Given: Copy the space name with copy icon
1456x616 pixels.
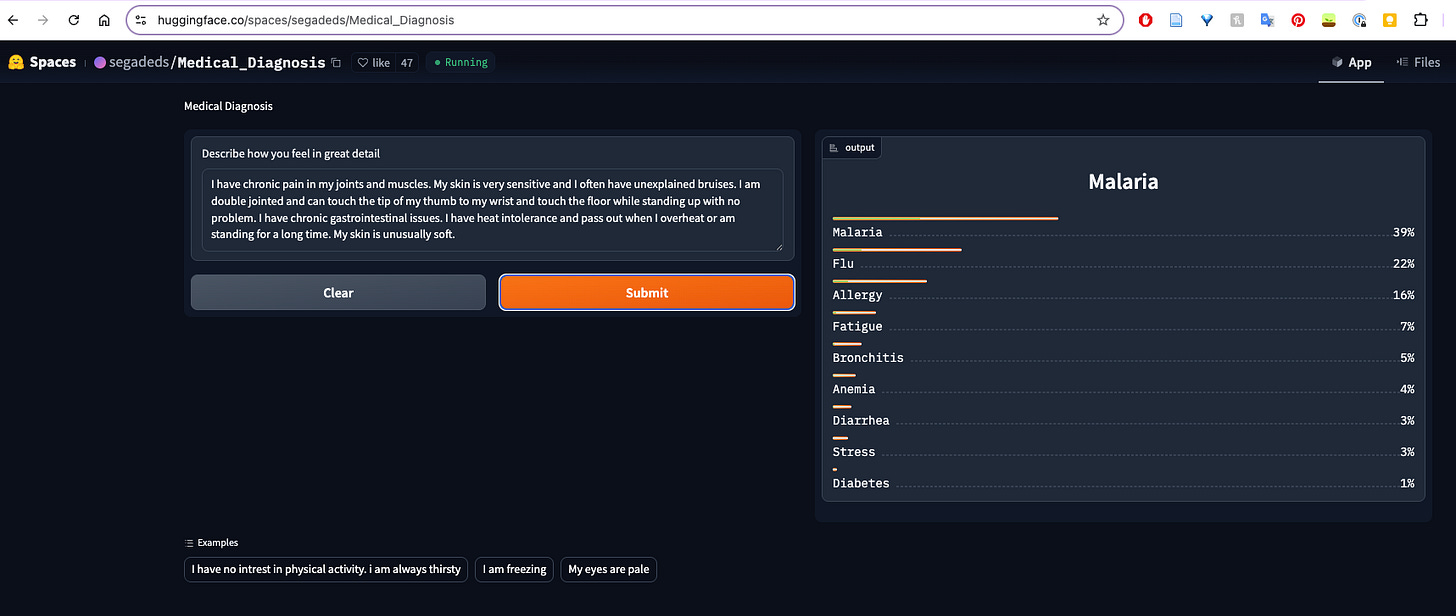Looking at the screenshot, I should pyautogui.click(x=336, y=62).
